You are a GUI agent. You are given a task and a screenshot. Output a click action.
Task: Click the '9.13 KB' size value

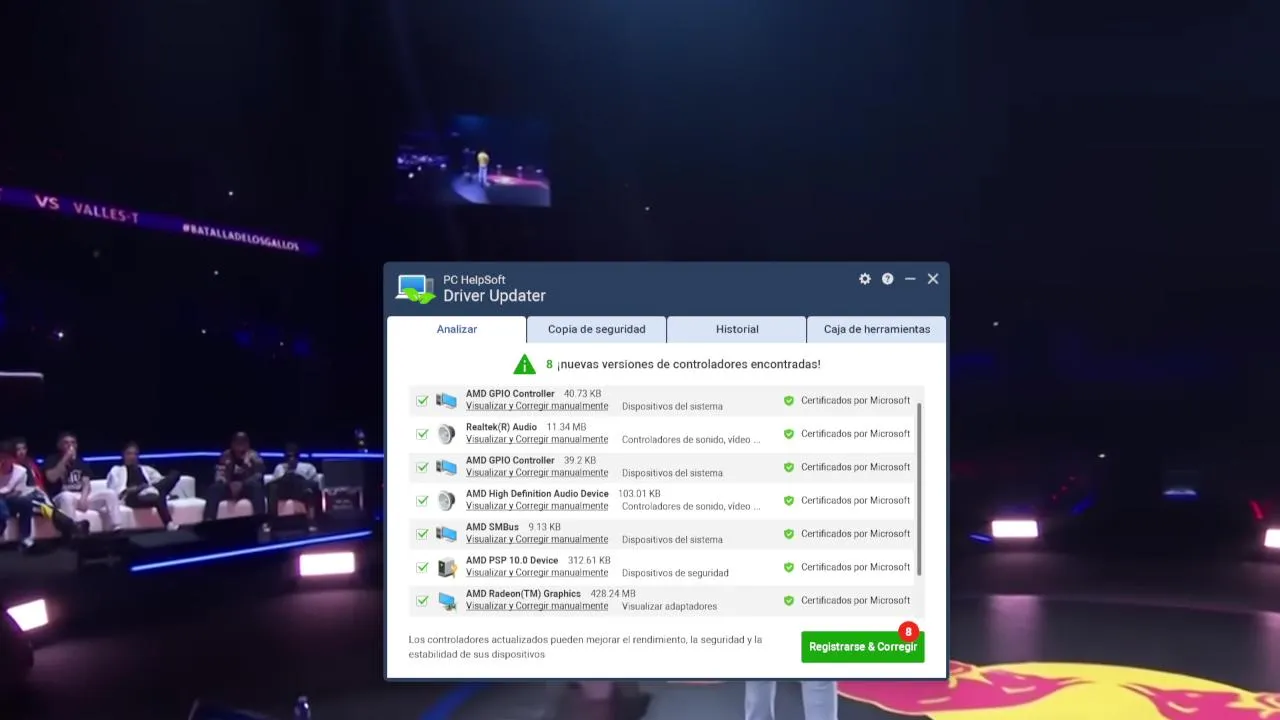[544, 527]
